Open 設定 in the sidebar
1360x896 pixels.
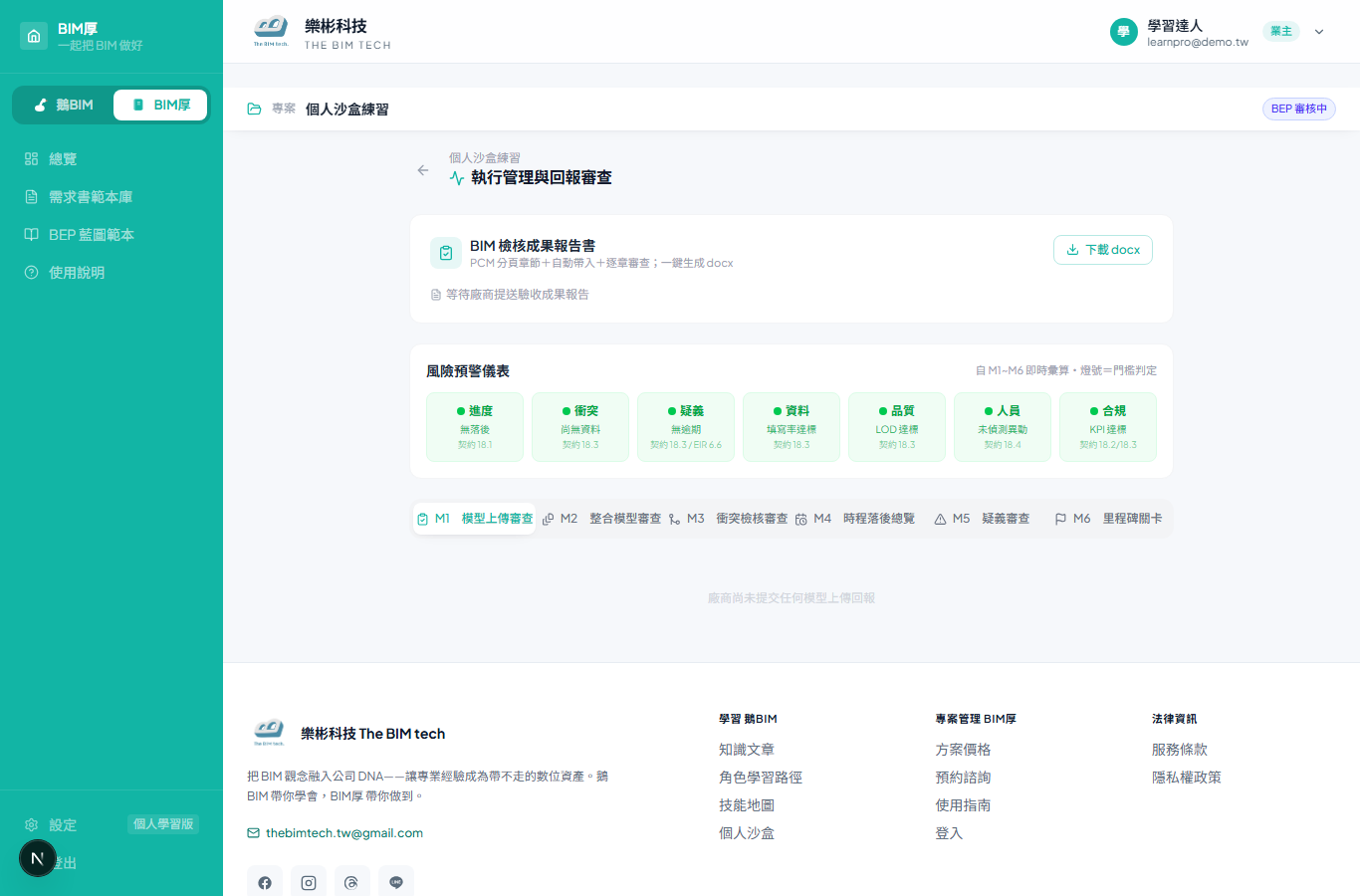pos(62,825)
